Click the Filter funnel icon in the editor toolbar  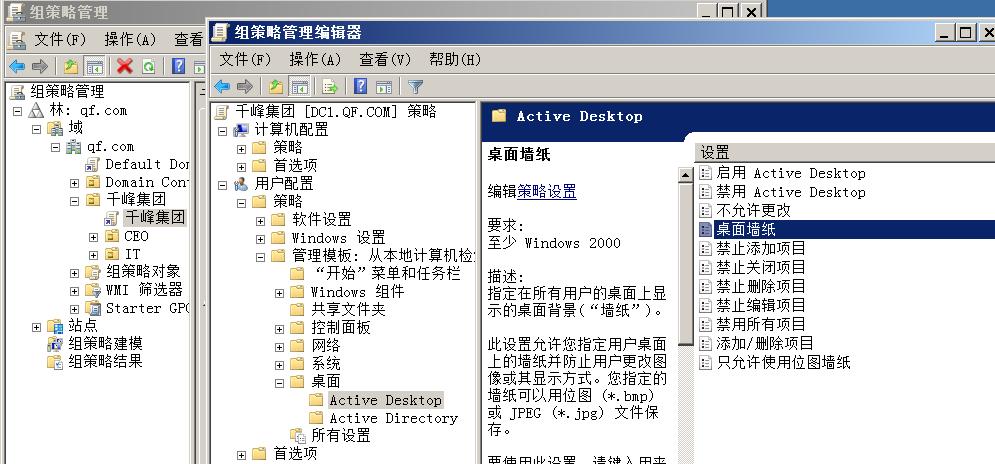point(415,87)
